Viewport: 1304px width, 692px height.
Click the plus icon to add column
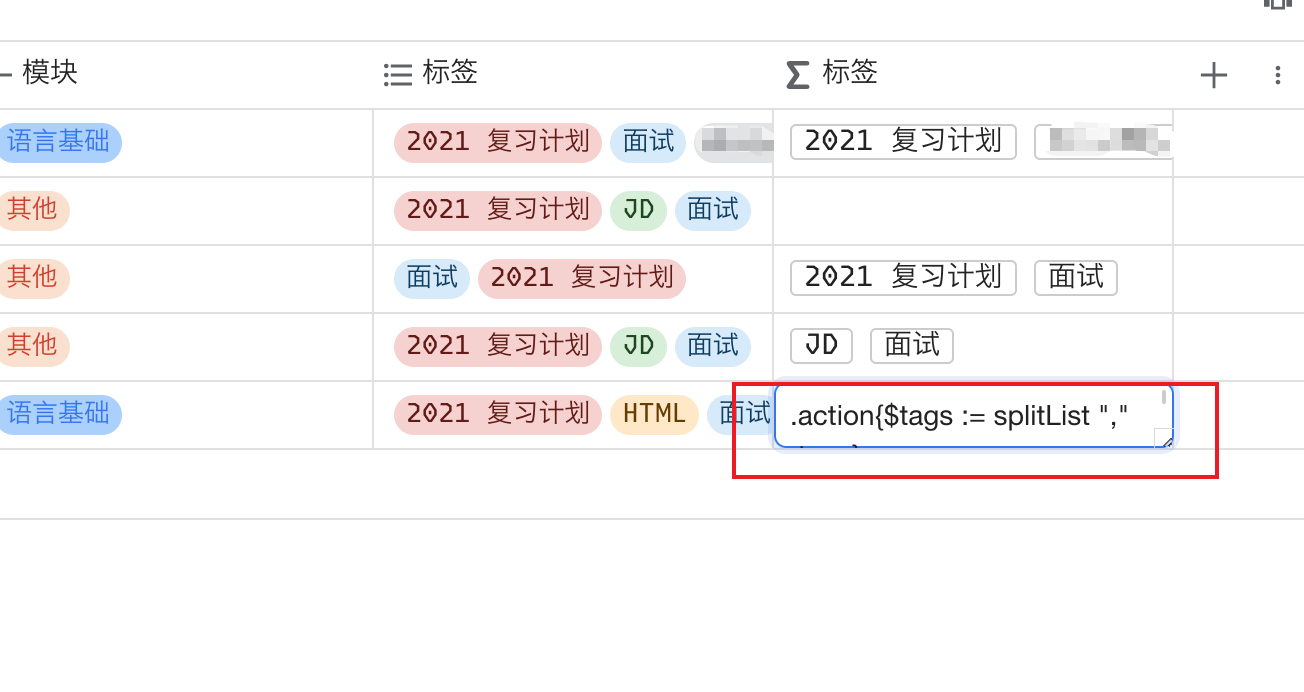click(1213, 75)
